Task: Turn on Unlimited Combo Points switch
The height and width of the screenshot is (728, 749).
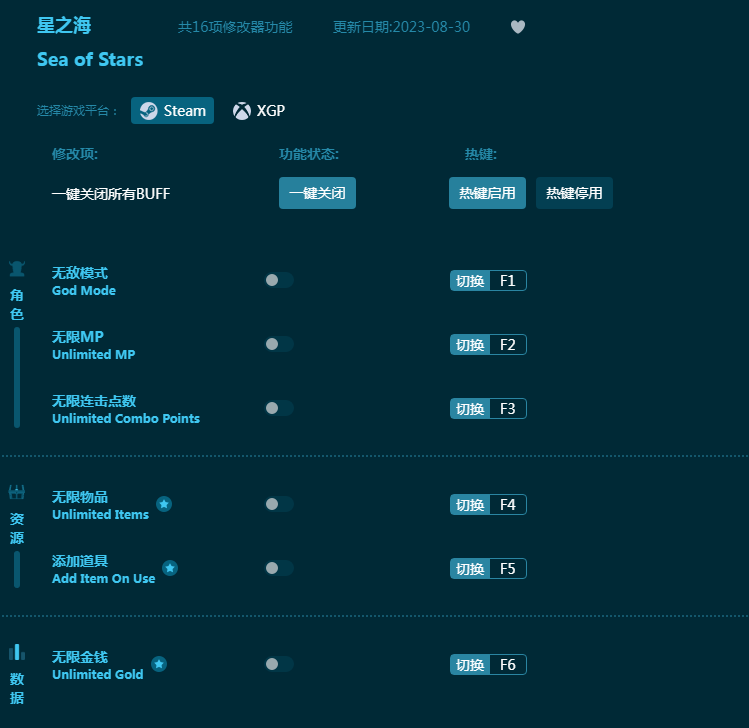Action: click(x=279, y=408)
